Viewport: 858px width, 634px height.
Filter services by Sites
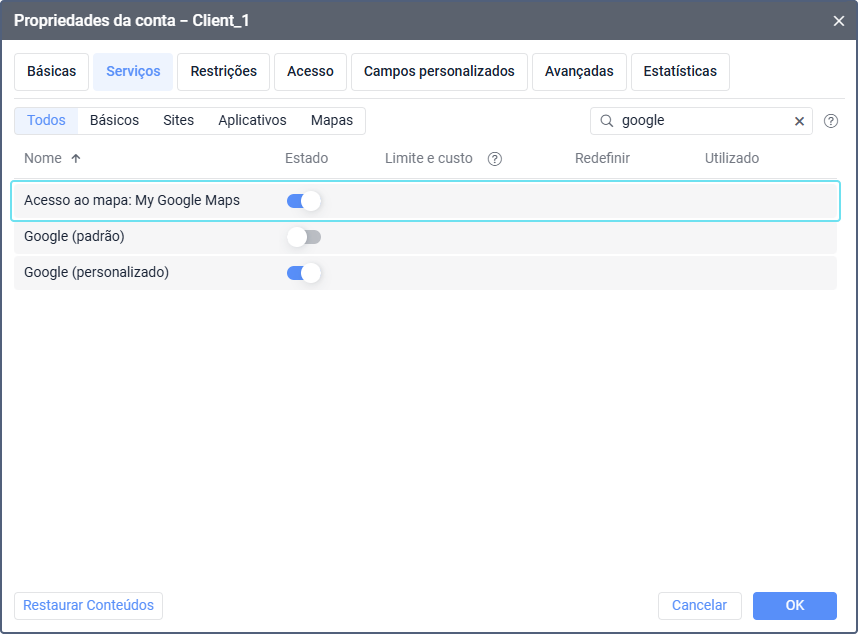tap(178, 120)
